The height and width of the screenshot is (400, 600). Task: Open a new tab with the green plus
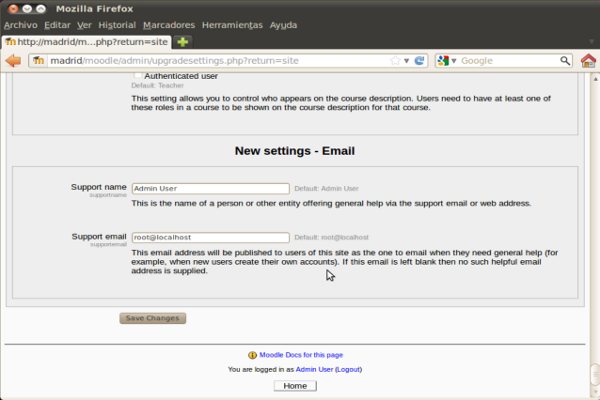click(183, 42)
